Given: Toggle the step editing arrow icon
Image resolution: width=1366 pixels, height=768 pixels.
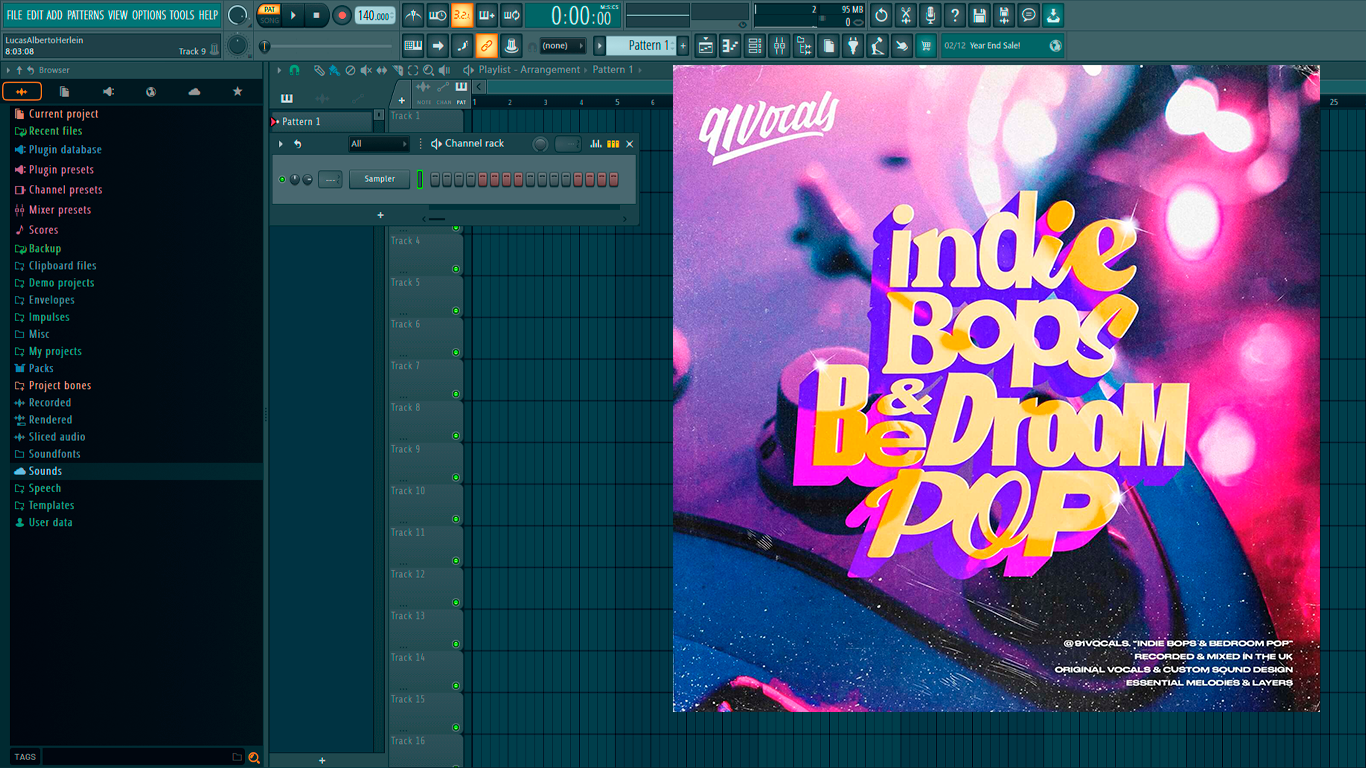Looking at the screenshot, I should pos(438,45).
